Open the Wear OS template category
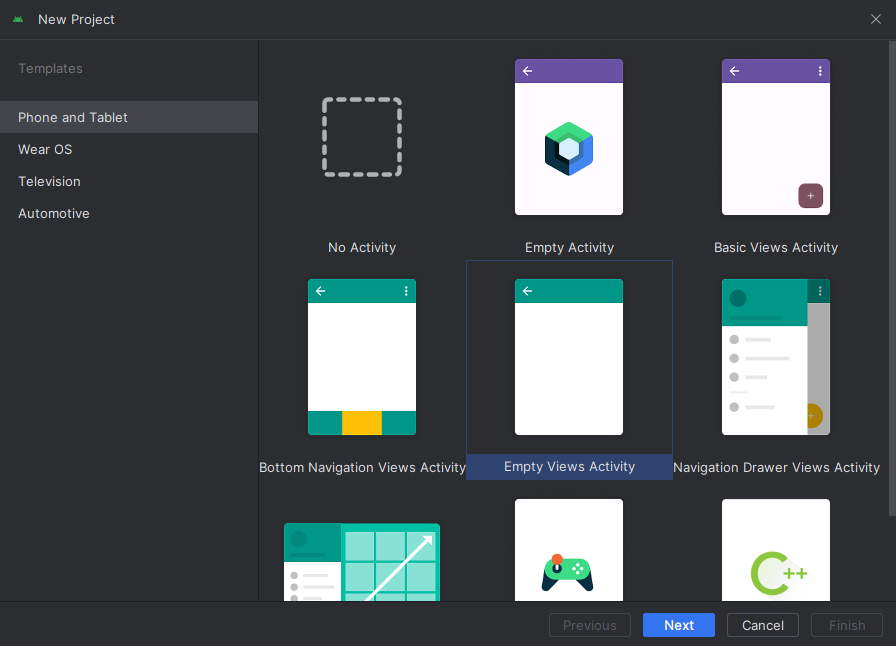The image size is (896, 646). [45, 149]
